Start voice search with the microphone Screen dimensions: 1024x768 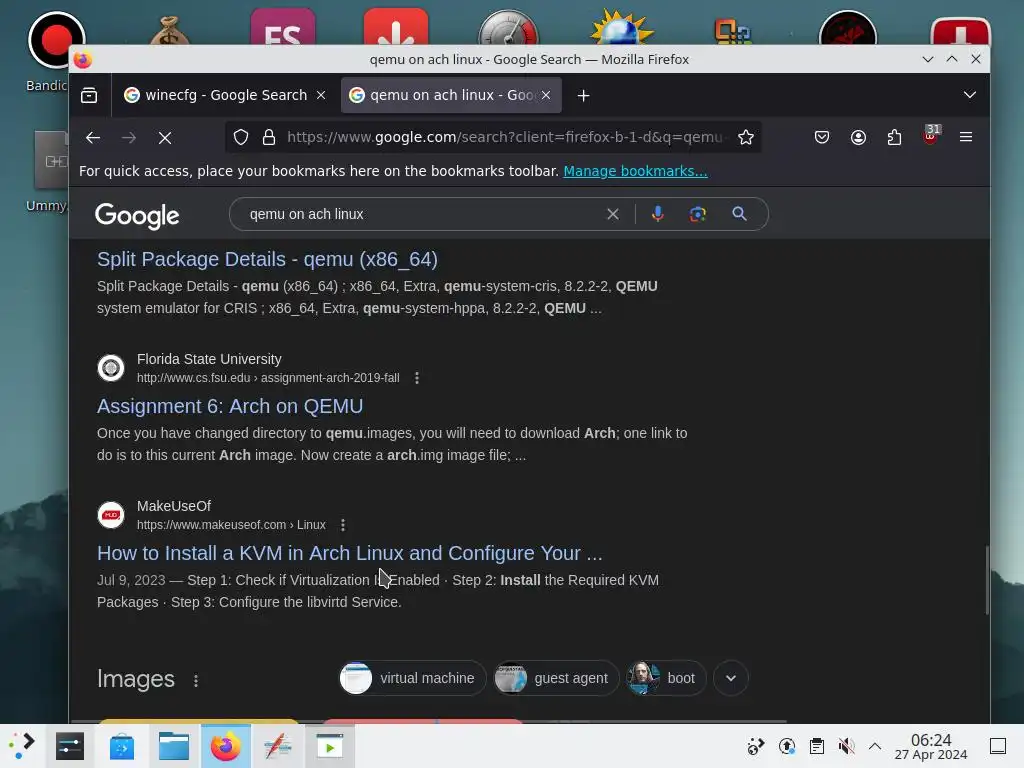point(658,214)
